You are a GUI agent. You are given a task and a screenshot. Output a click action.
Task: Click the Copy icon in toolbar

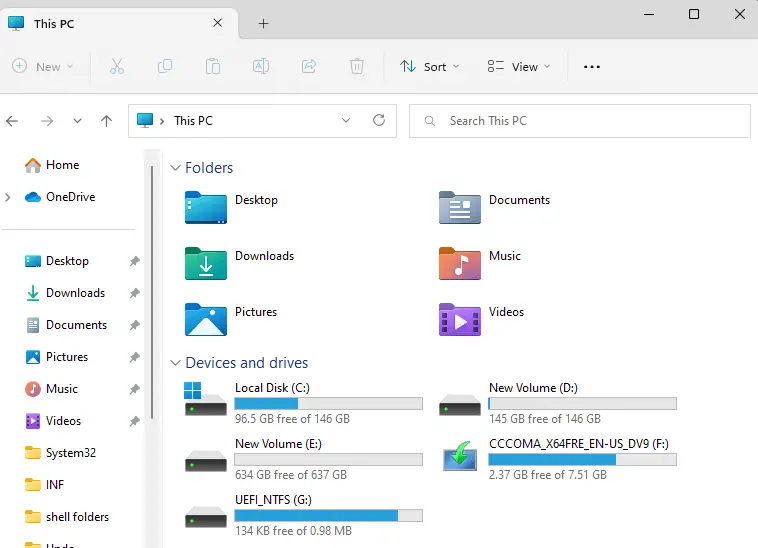pos(165,66)
